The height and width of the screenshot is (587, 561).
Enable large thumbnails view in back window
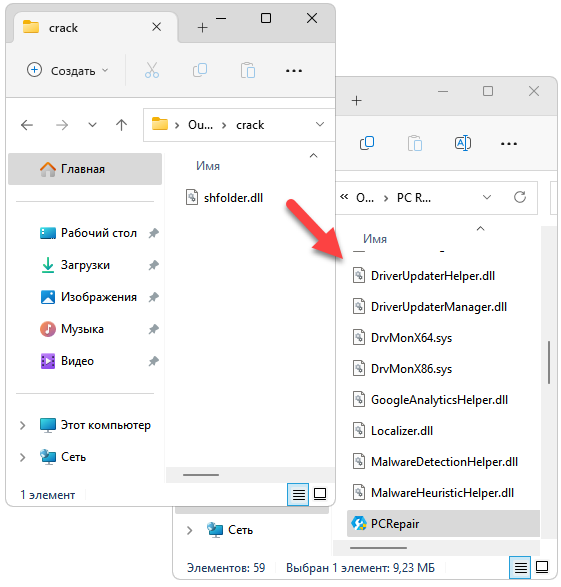(542, 568)
